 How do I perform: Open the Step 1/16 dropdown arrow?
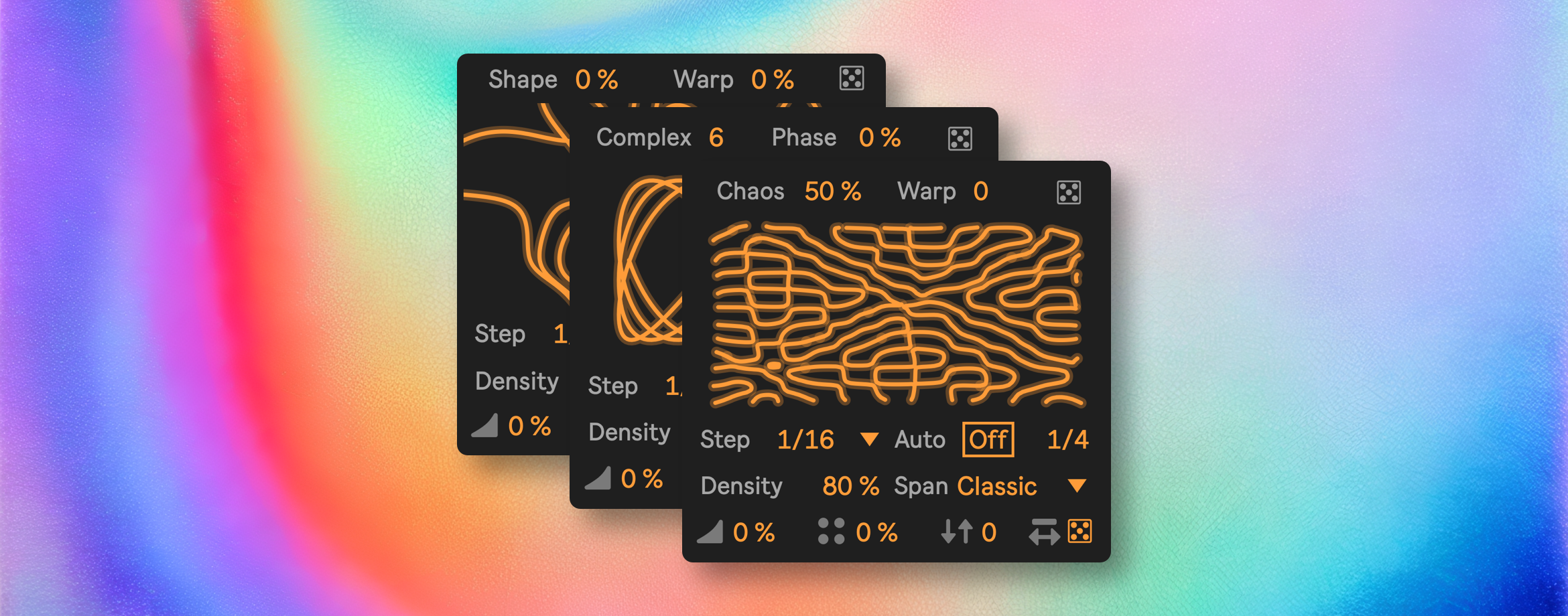coord(869,439)
